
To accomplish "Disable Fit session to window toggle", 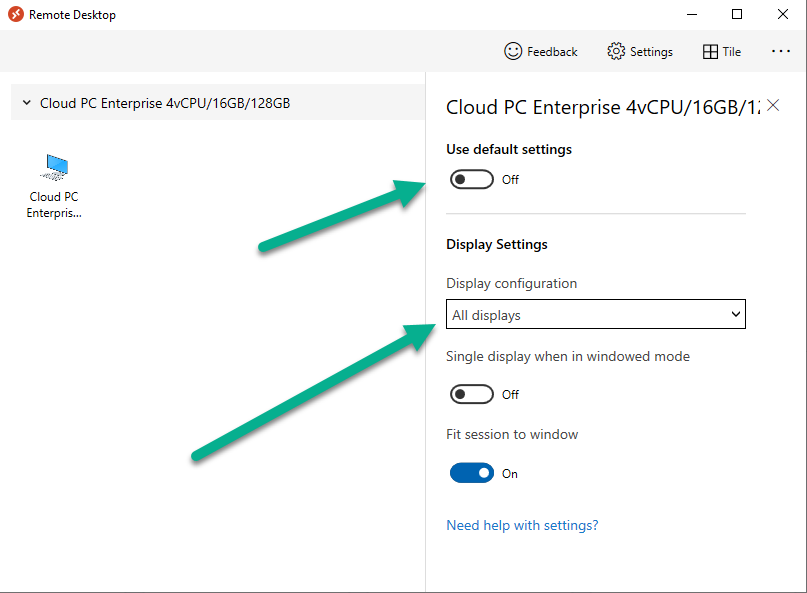I will [472, 473].
